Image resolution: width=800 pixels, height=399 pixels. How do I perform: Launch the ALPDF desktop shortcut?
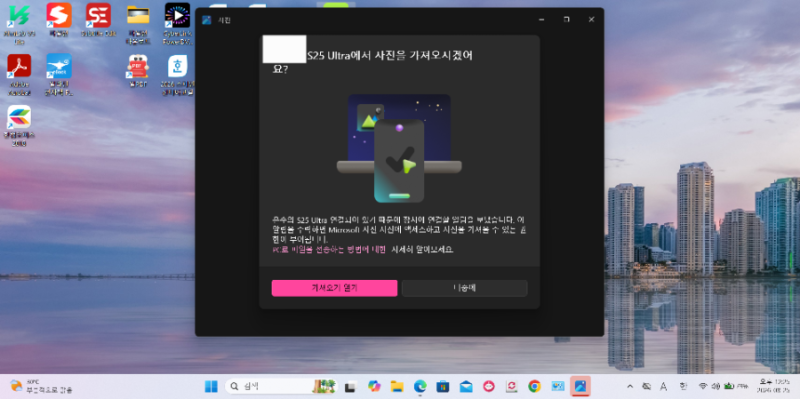[x=138, y=70]
